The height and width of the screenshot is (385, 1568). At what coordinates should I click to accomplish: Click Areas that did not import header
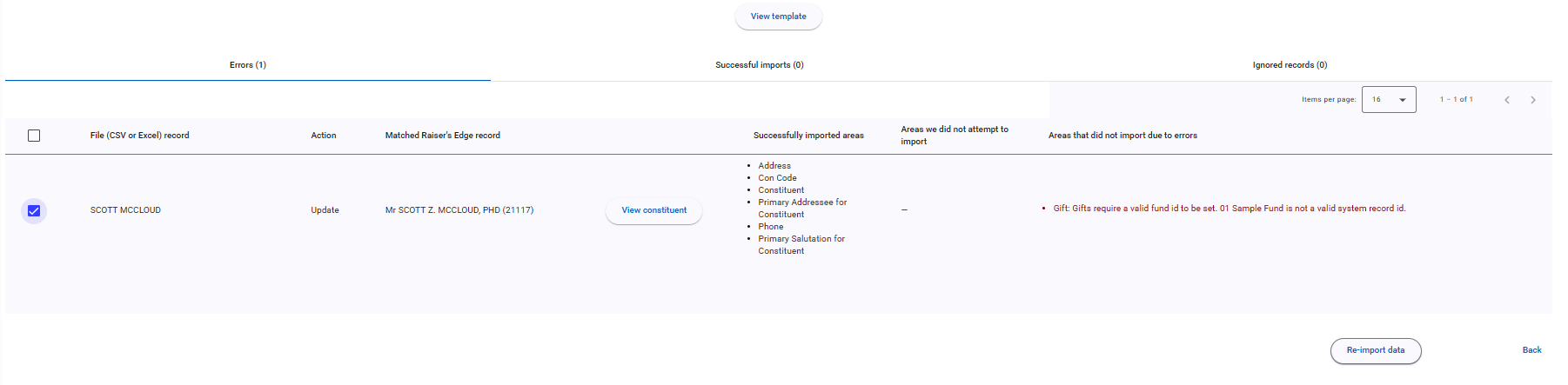click(x=1122, y=136)
